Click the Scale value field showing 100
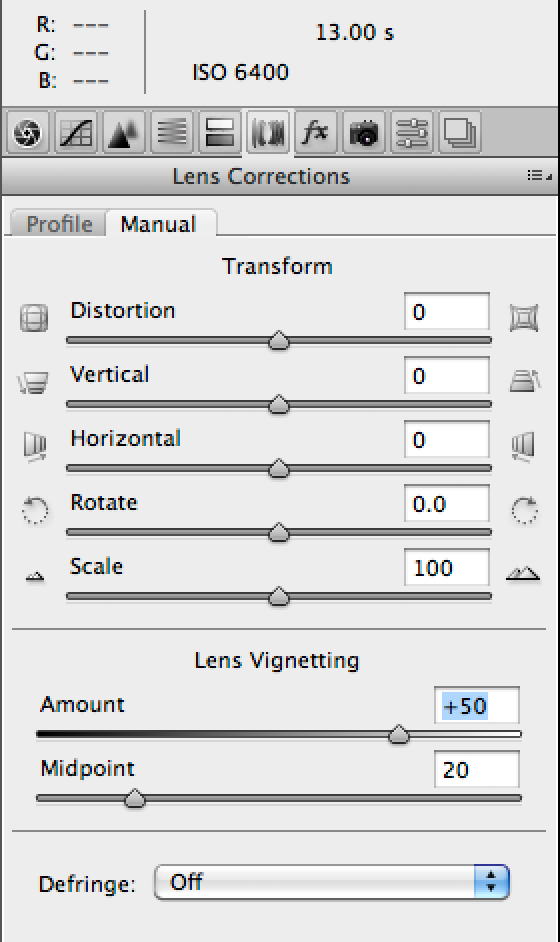This screenshot has height=942, width=560. 447,568
